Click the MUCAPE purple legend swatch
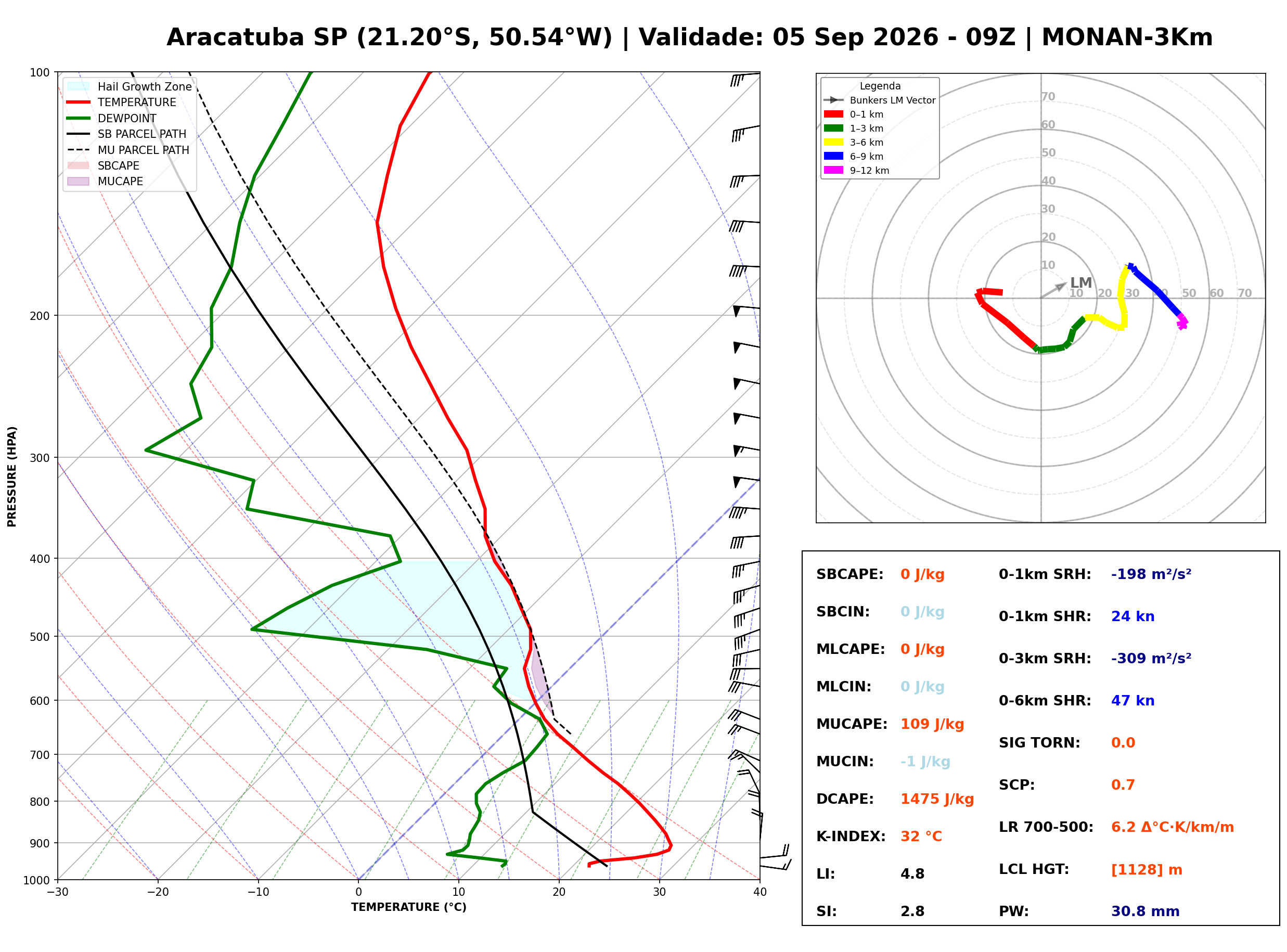 coord(79,181)
